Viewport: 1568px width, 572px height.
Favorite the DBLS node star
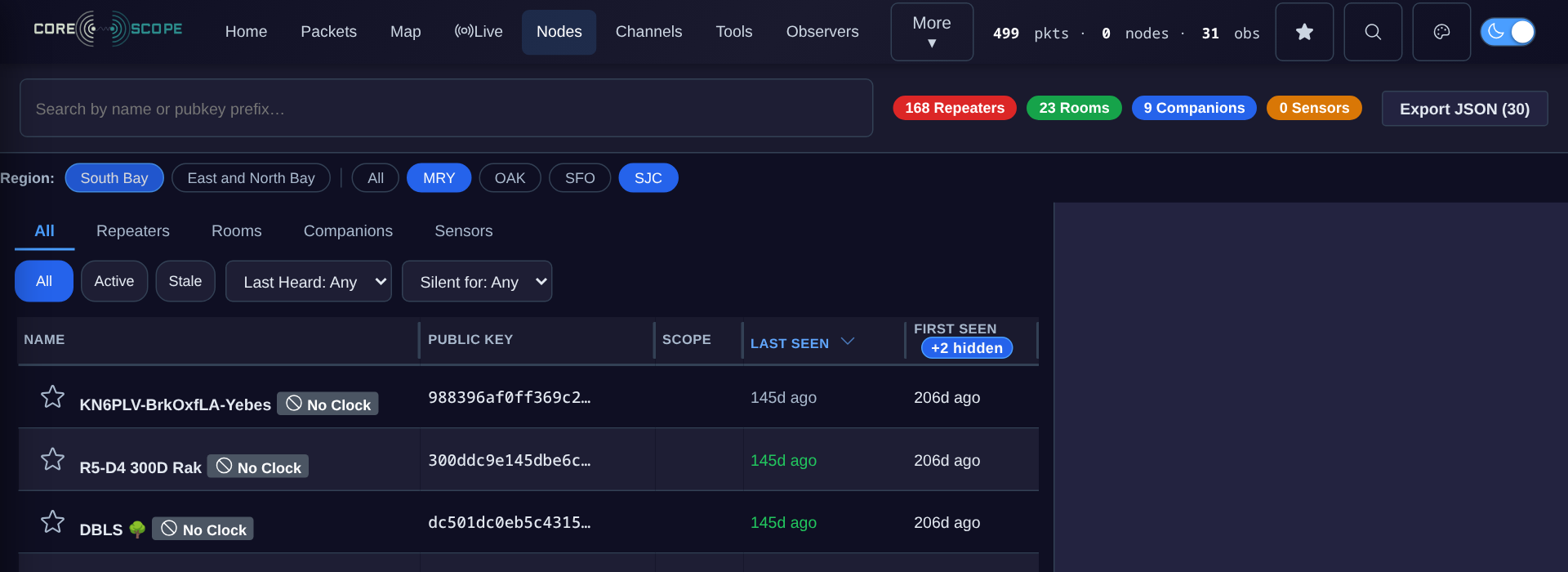click(52, 521)
